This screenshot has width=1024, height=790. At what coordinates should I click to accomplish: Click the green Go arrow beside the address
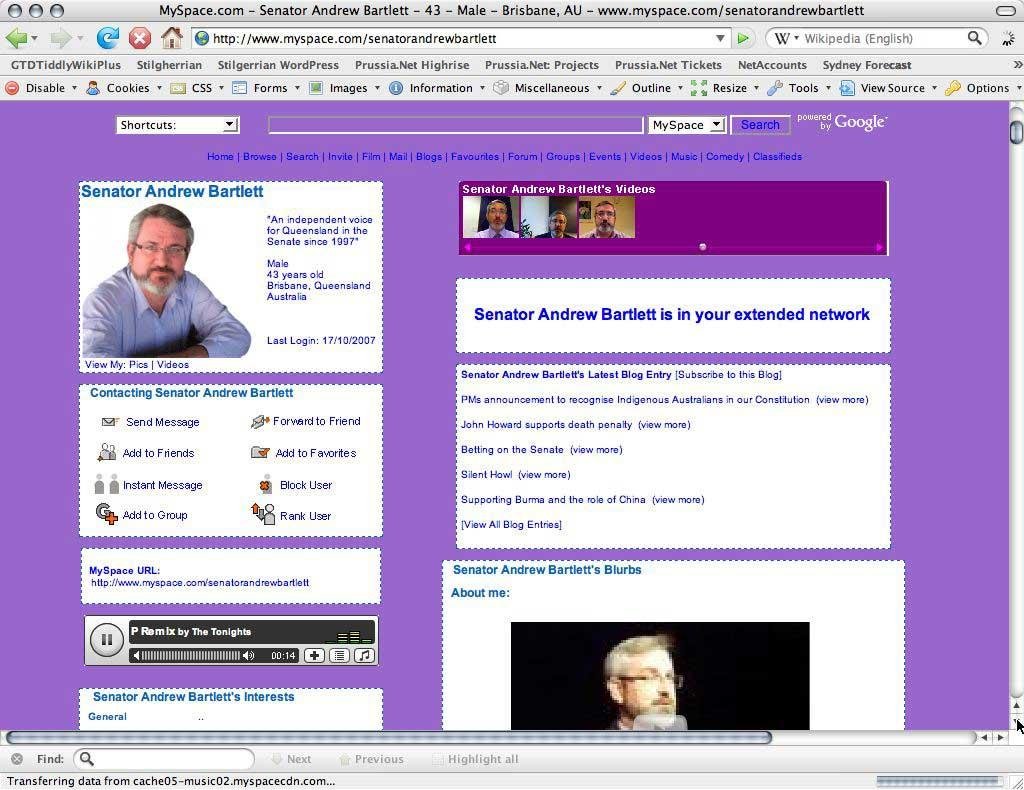pos(743,39)
